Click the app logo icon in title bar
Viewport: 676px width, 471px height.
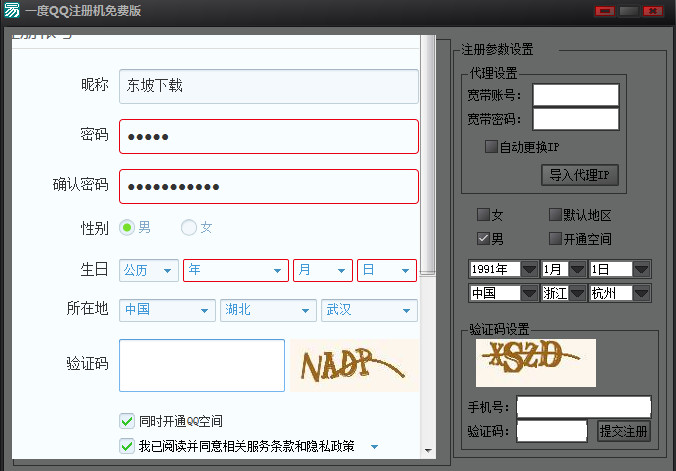[x=12, y=10]
